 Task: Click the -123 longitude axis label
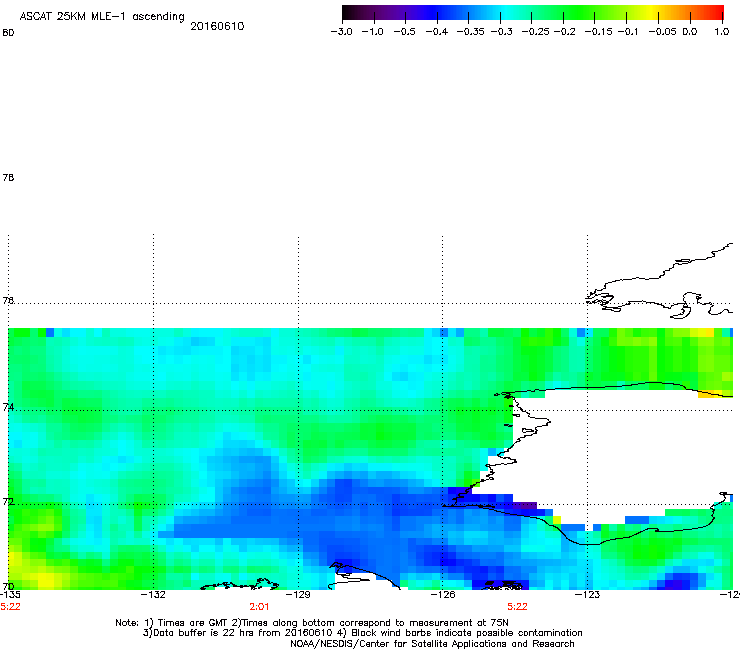[x=587, y=595]
